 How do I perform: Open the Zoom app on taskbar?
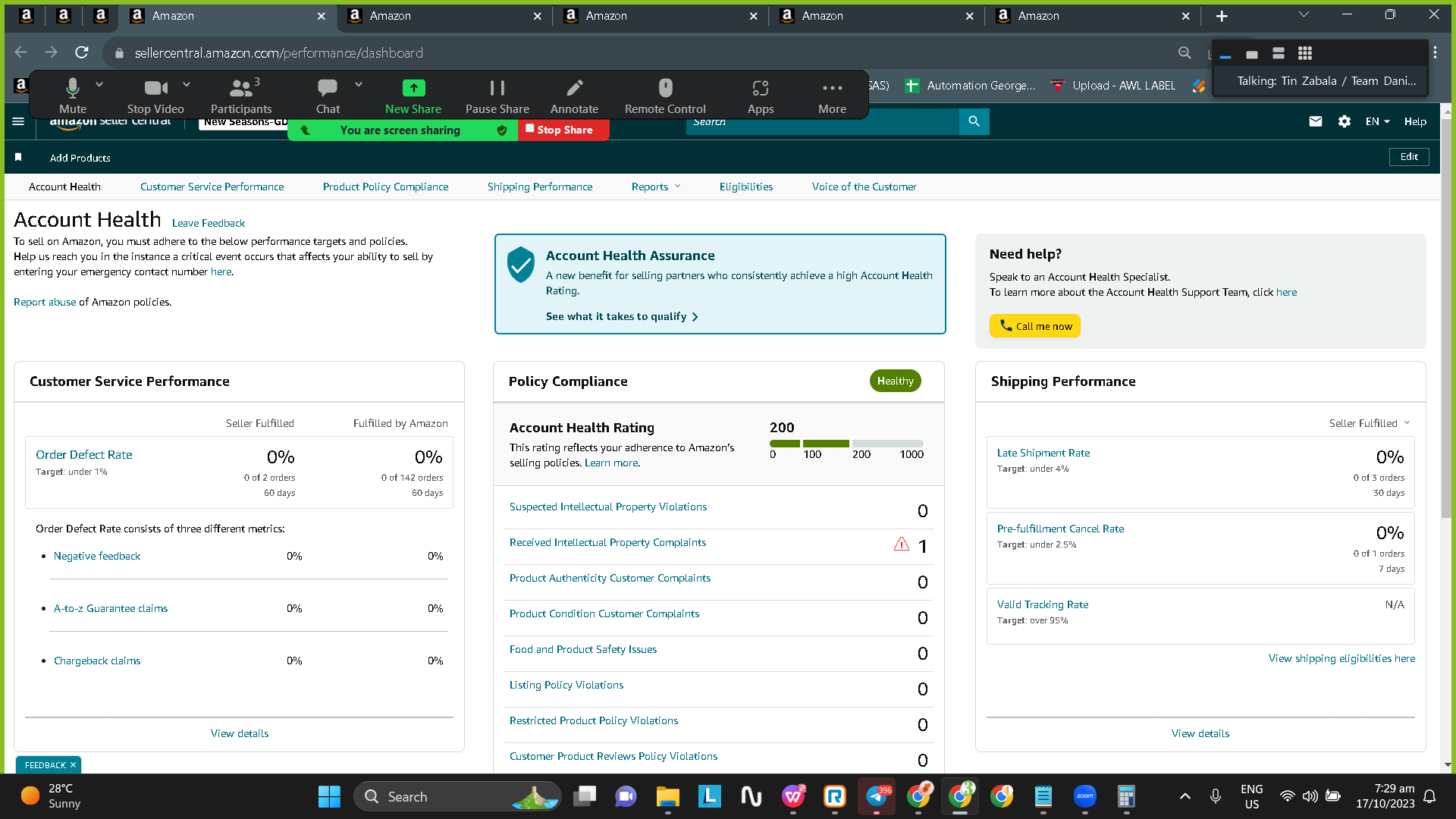[1085, 796]
